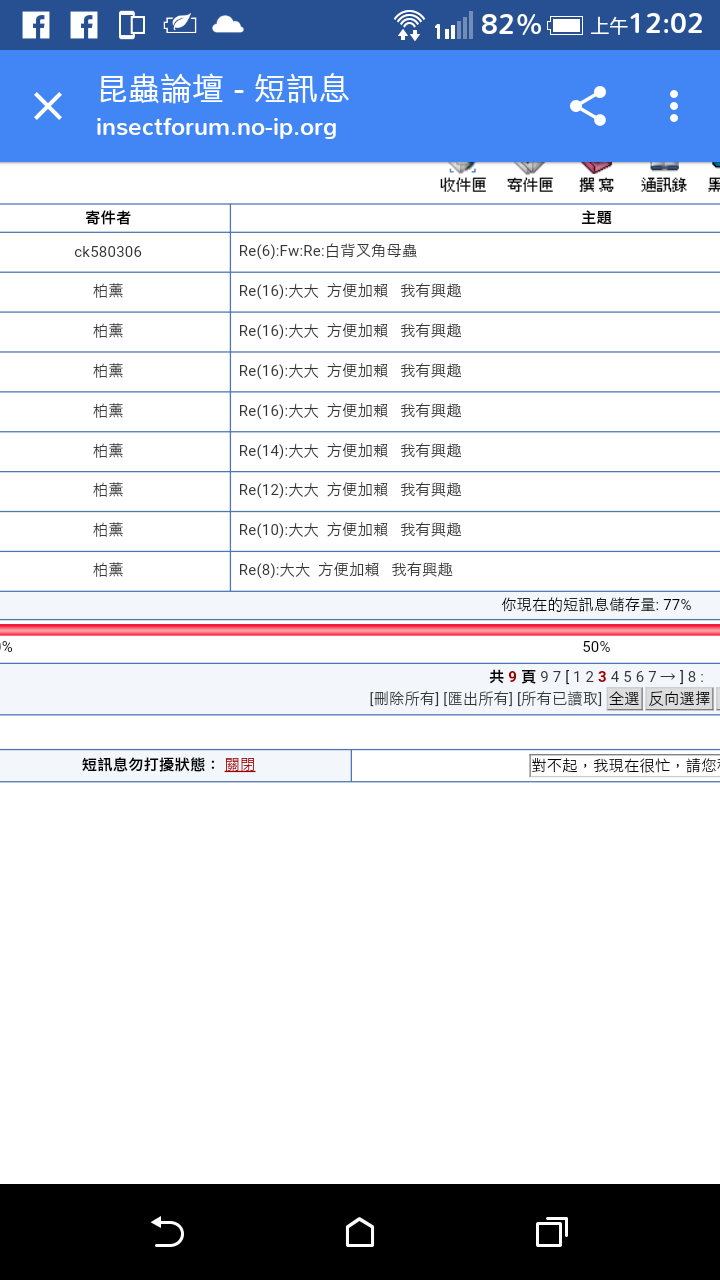Viewport: 720px width, 1280px height.
Task: Click the away message text field
Action: 624,766
